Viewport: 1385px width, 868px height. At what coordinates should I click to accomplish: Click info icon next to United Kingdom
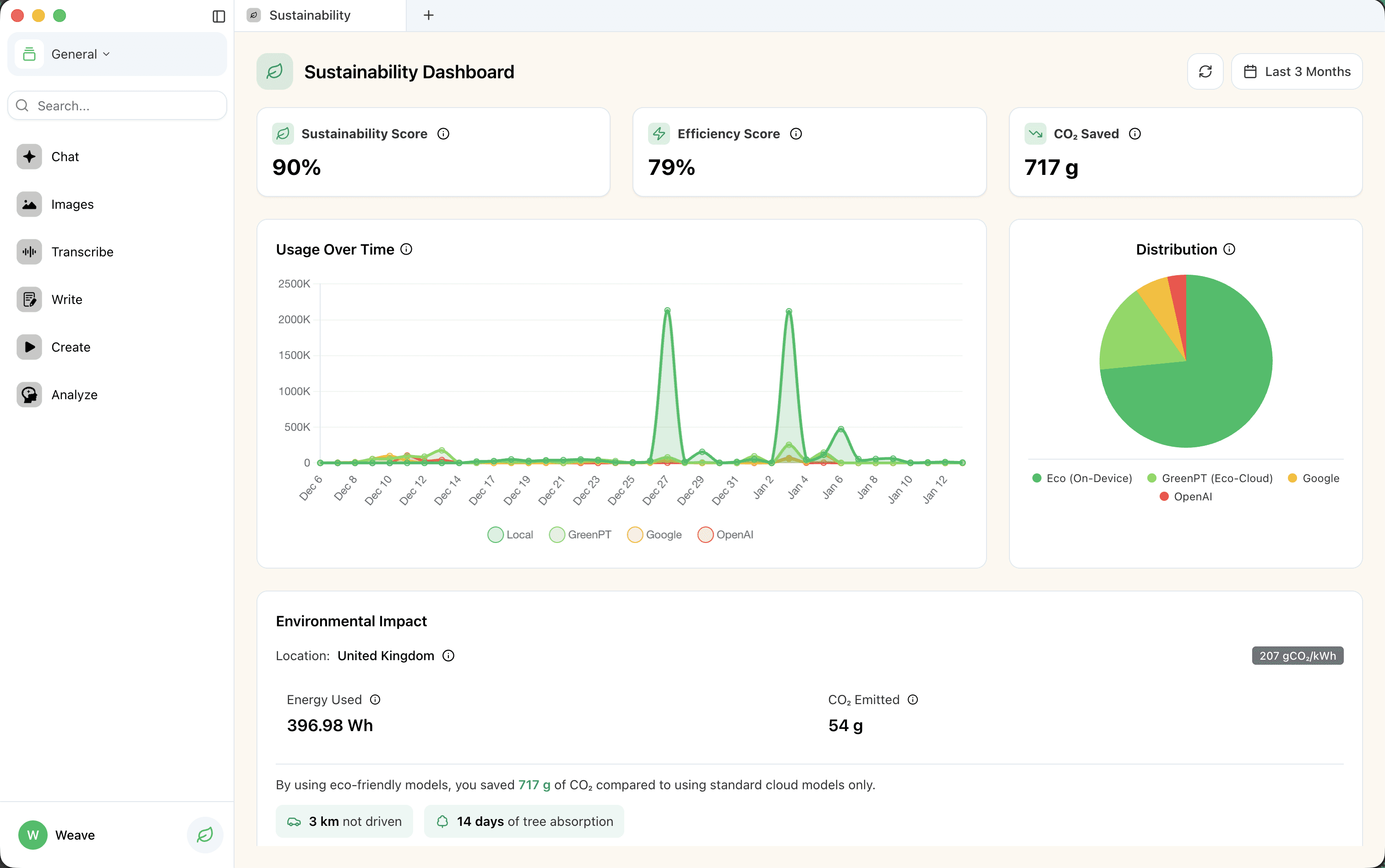(448, 656)
